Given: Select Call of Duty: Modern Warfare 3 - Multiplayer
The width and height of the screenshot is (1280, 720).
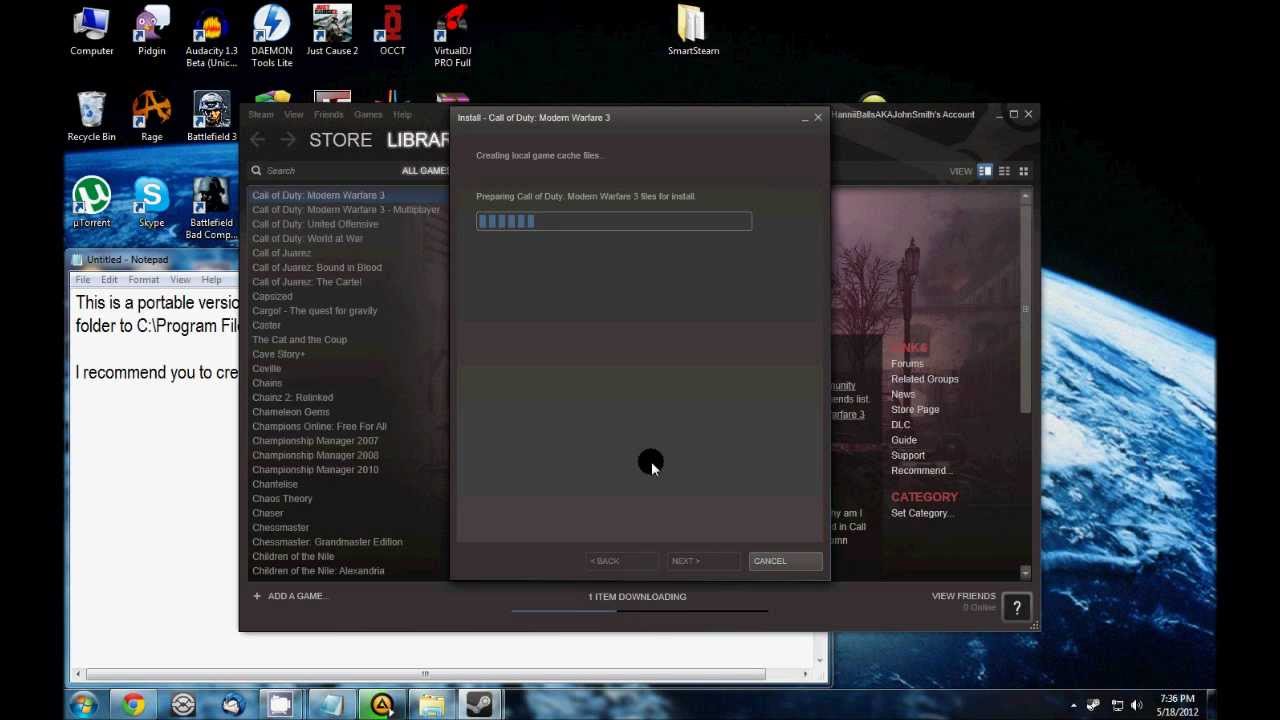Looking at the screenshot, I should tap(346, 210).
